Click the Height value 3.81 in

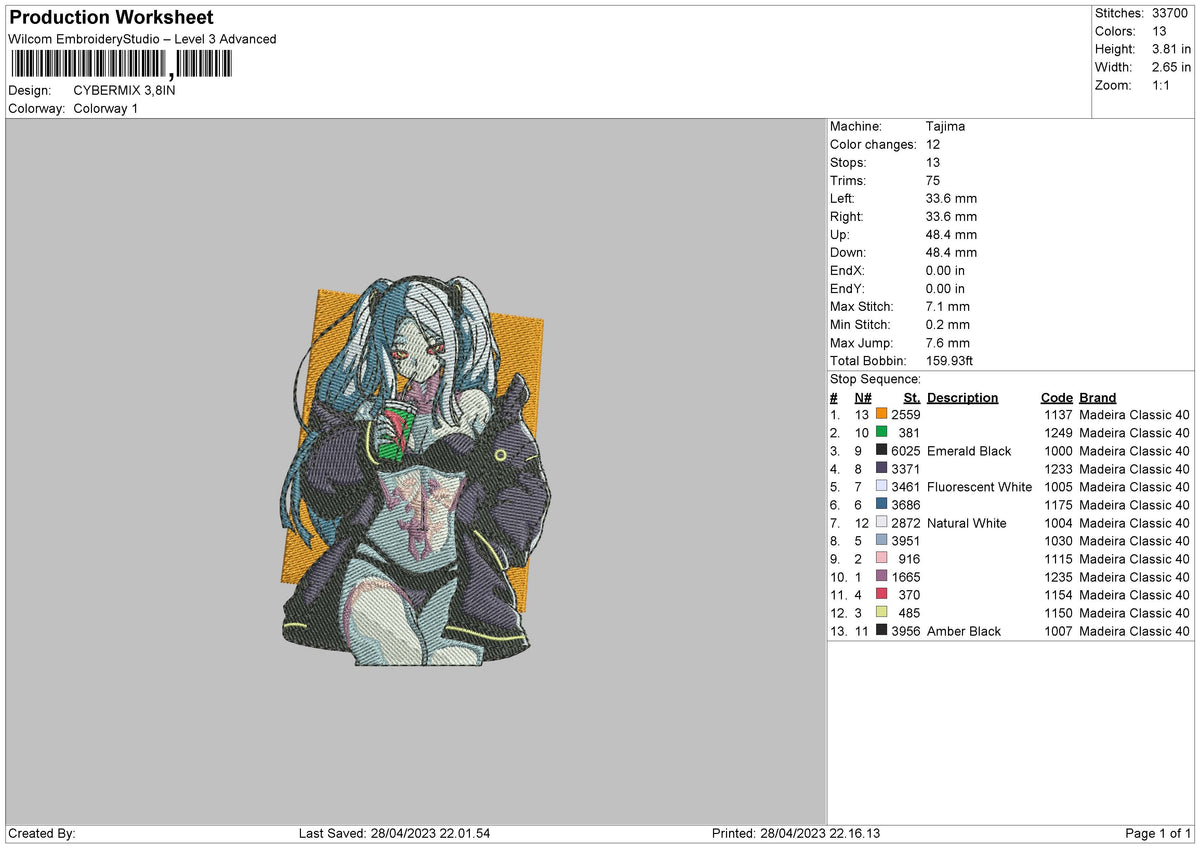click(x=1173, y=49)
